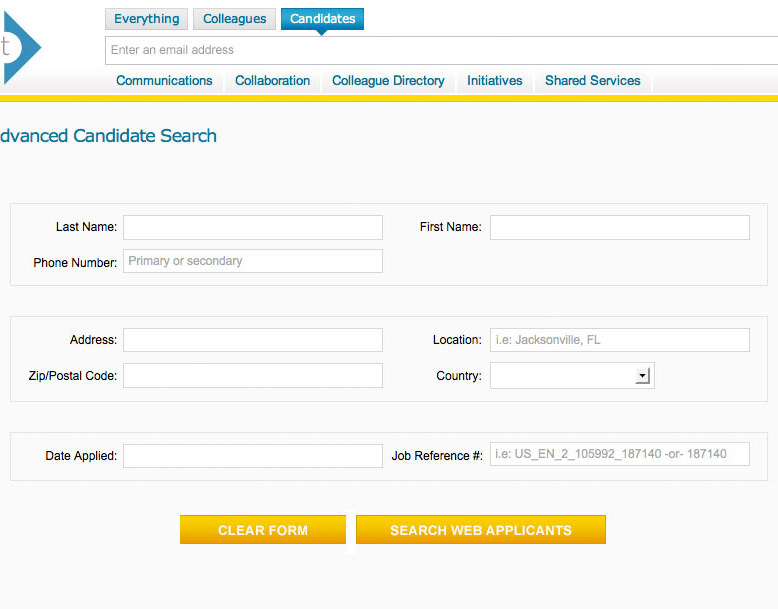Select the Candidates search tab
778x609 pixels.
[x=323, y=19]
